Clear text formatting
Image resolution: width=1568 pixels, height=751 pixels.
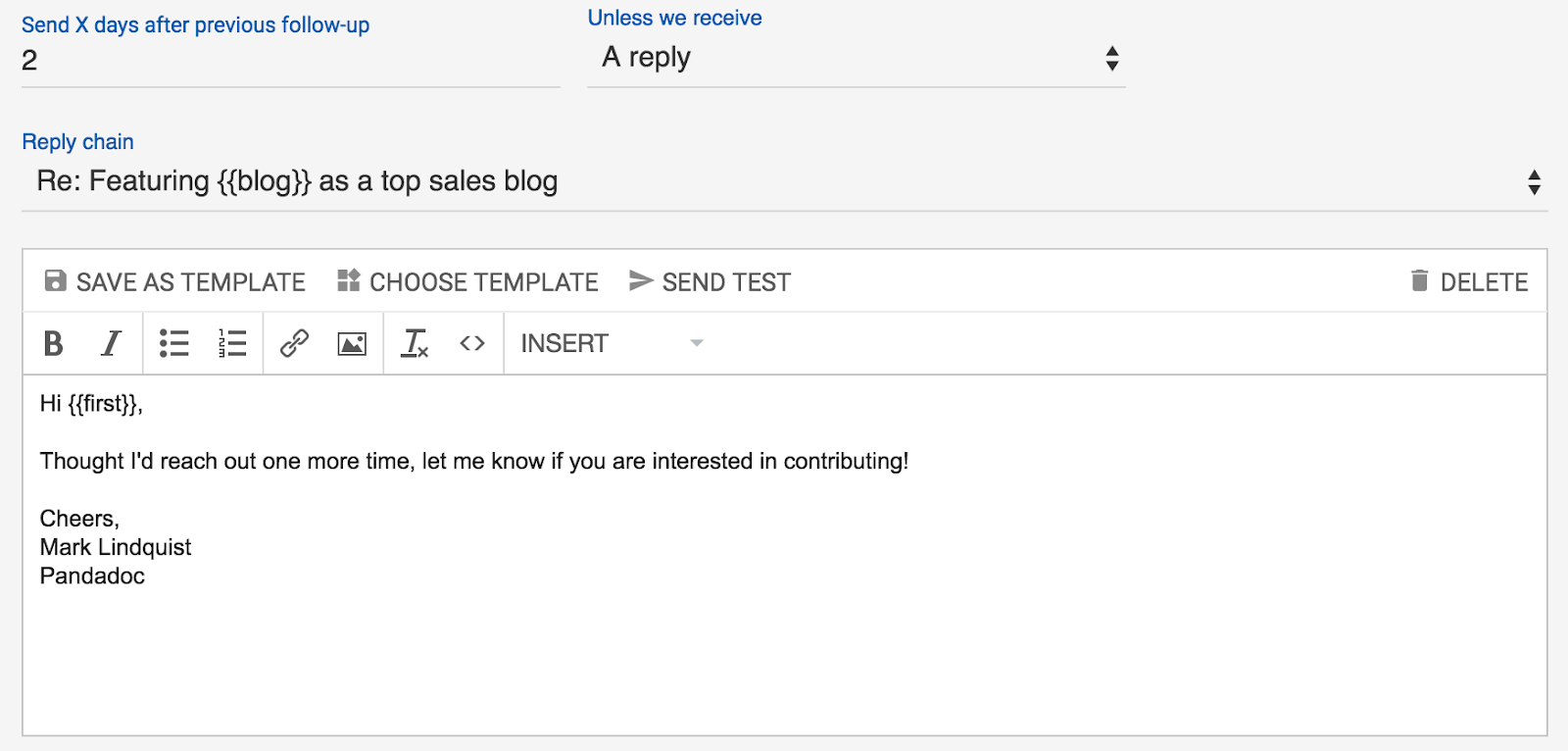coord(415,343)
